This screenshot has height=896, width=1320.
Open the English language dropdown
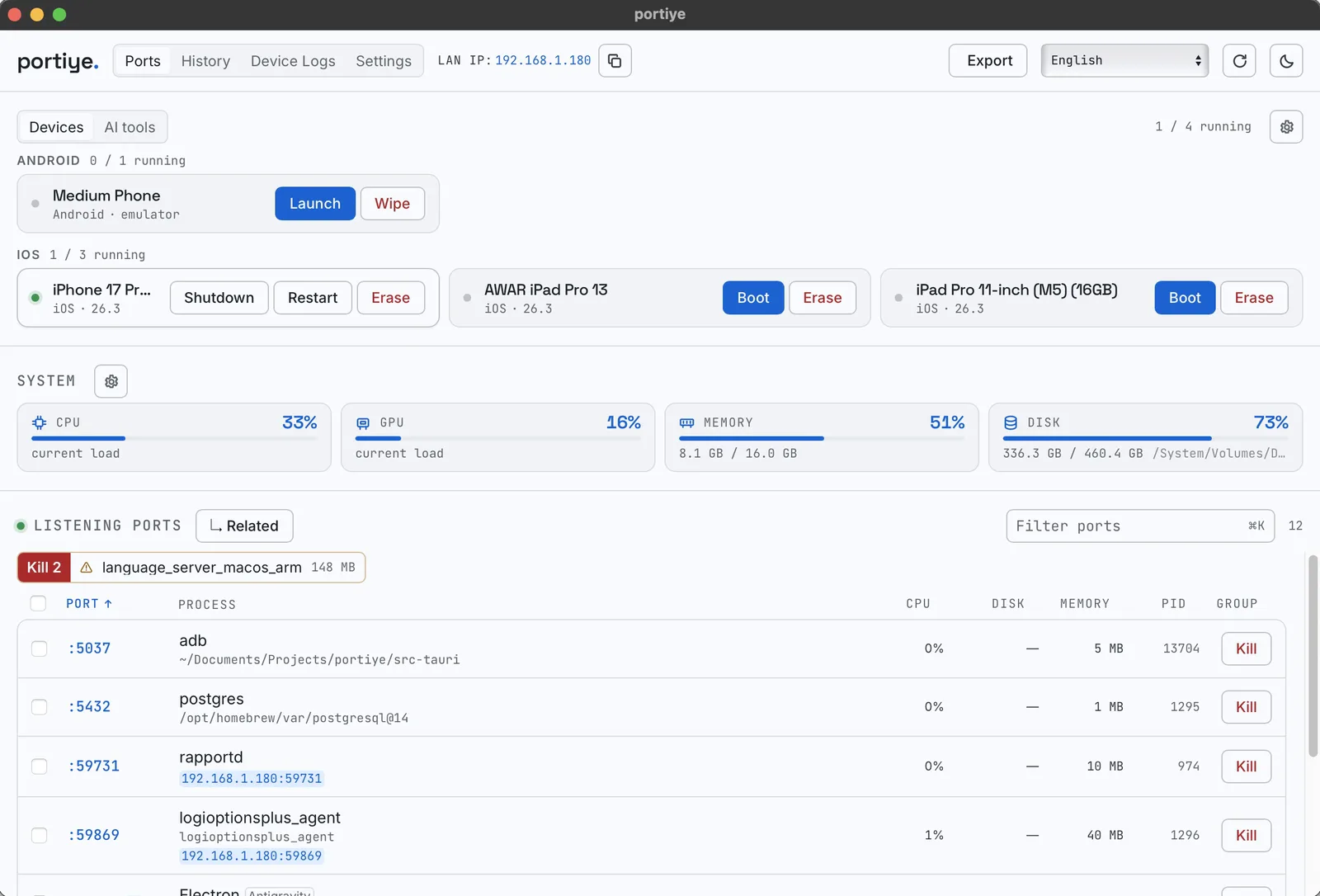[x=1124, y=60]
